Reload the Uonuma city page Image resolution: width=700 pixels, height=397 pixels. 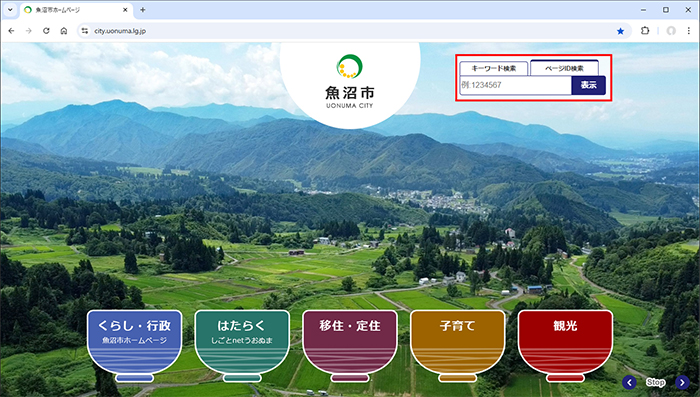click(46, 31)
